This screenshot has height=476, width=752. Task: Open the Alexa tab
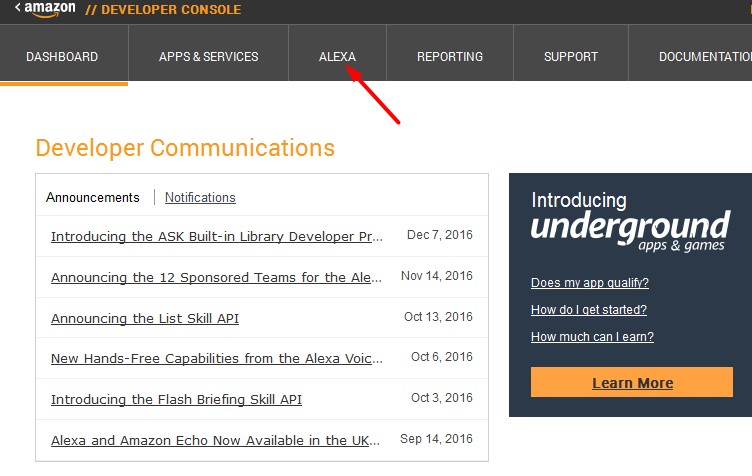click(337, 57)
